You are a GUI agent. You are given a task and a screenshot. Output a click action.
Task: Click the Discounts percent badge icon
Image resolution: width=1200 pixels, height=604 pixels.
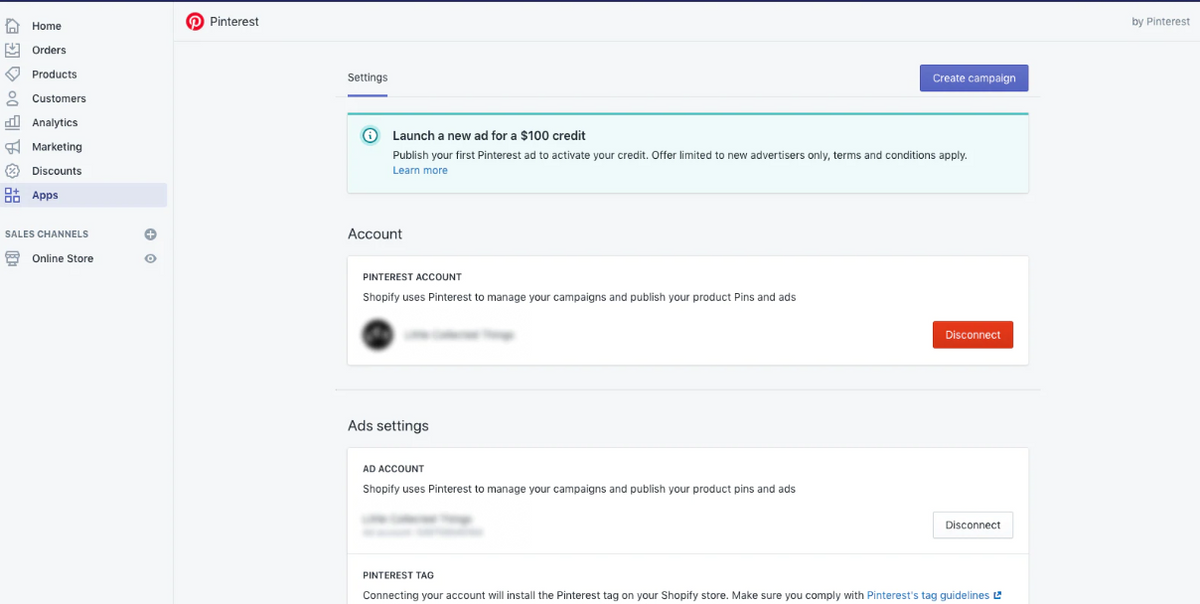click(x=13, y=171)
